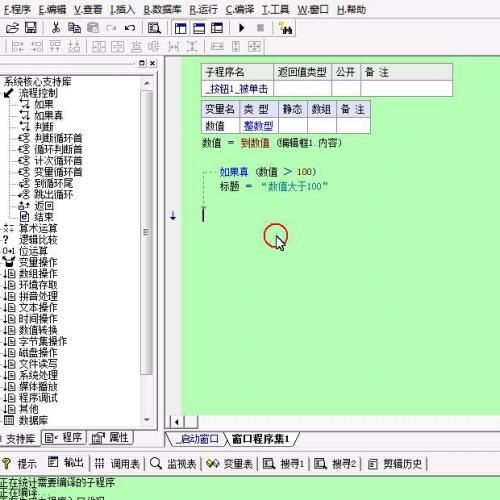Switch to the 支持库 panel tab

tap(20, 439)
